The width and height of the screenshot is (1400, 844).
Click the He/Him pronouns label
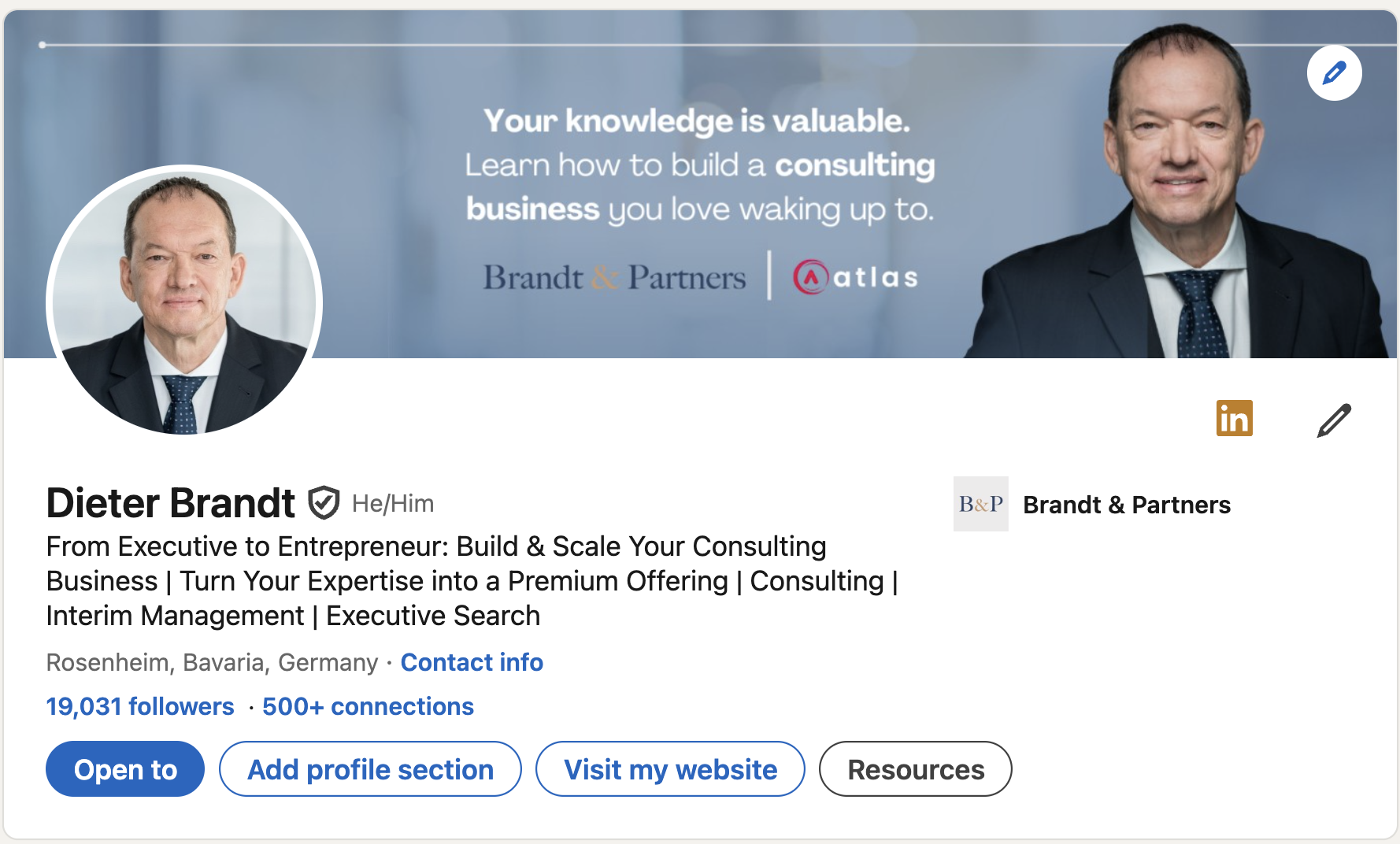[x=393, y=504]
